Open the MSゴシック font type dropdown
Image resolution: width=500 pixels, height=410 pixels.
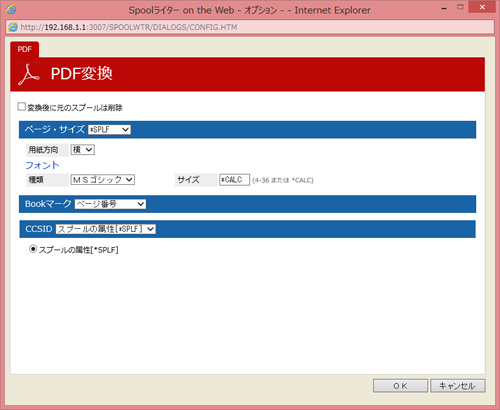pyautogui.click(x=102, y=180)
